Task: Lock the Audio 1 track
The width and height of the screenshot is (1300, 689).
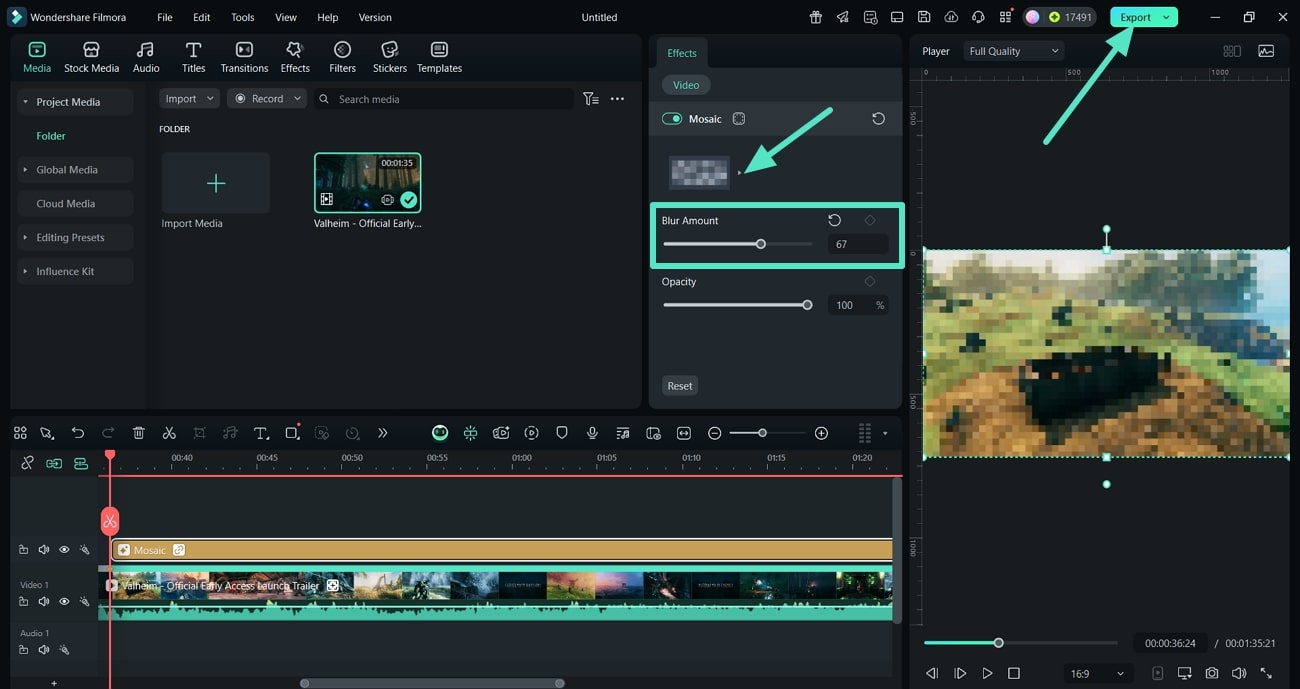Action: pyautogui.click(x=23, y=650)
